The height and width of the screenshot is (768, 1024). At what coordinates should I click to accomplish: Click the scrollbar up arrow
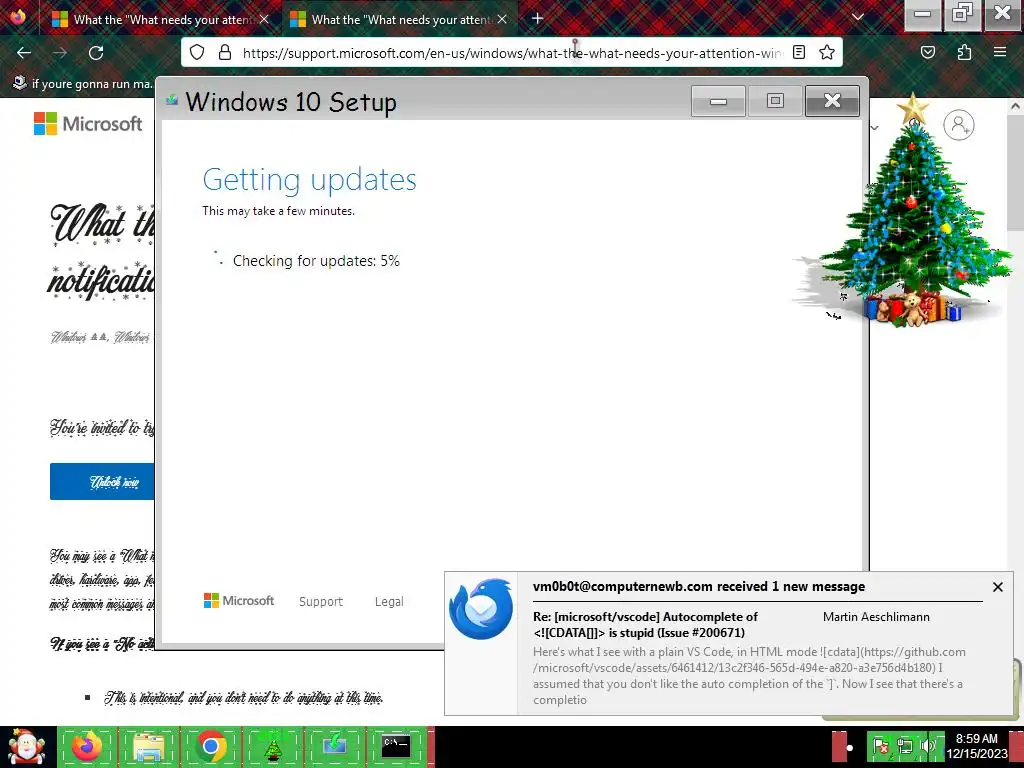[1016, 106]
